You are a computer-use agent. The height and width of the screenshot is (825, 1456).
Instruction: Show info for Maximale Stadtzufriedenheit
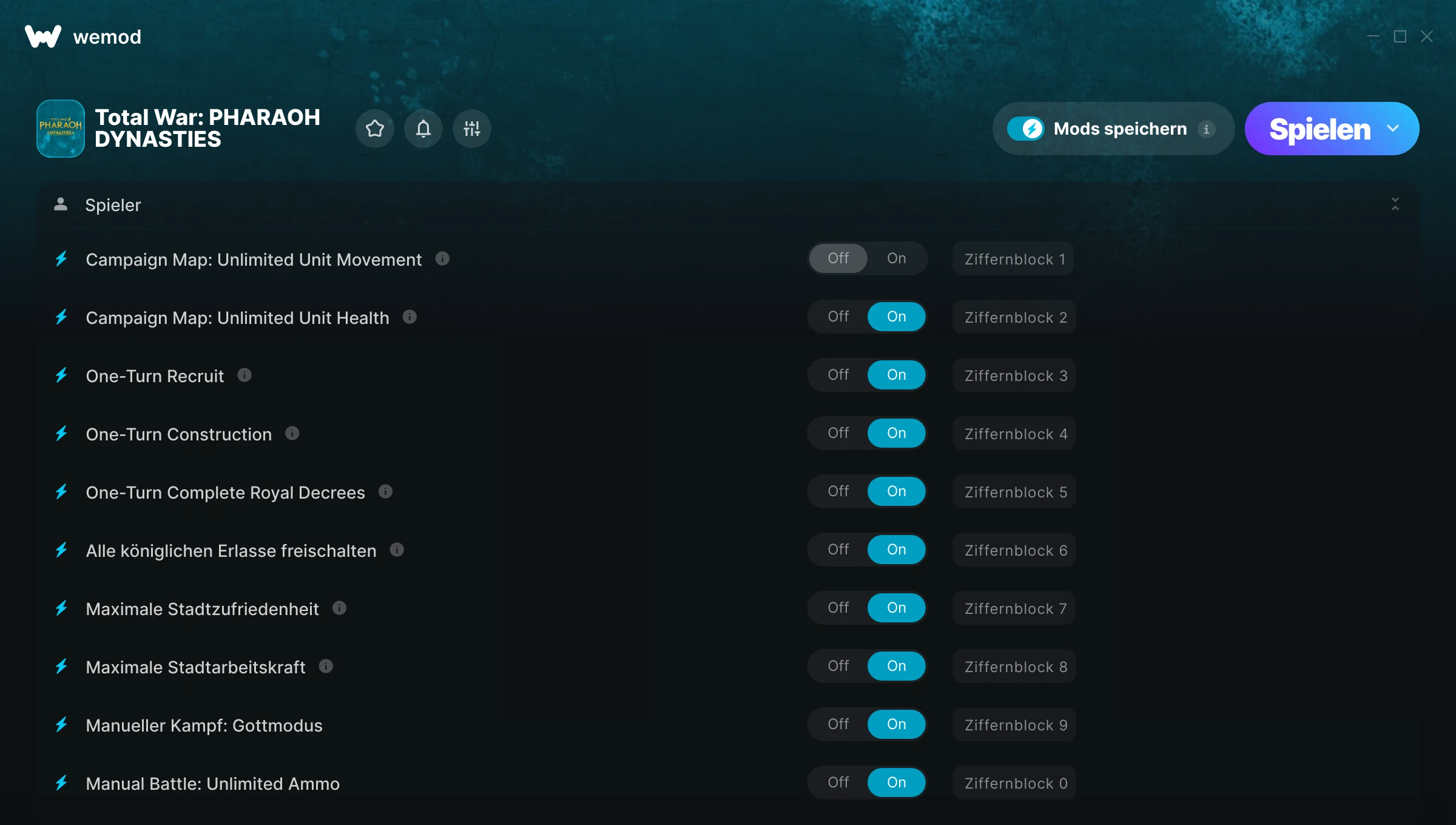point(339,608)
